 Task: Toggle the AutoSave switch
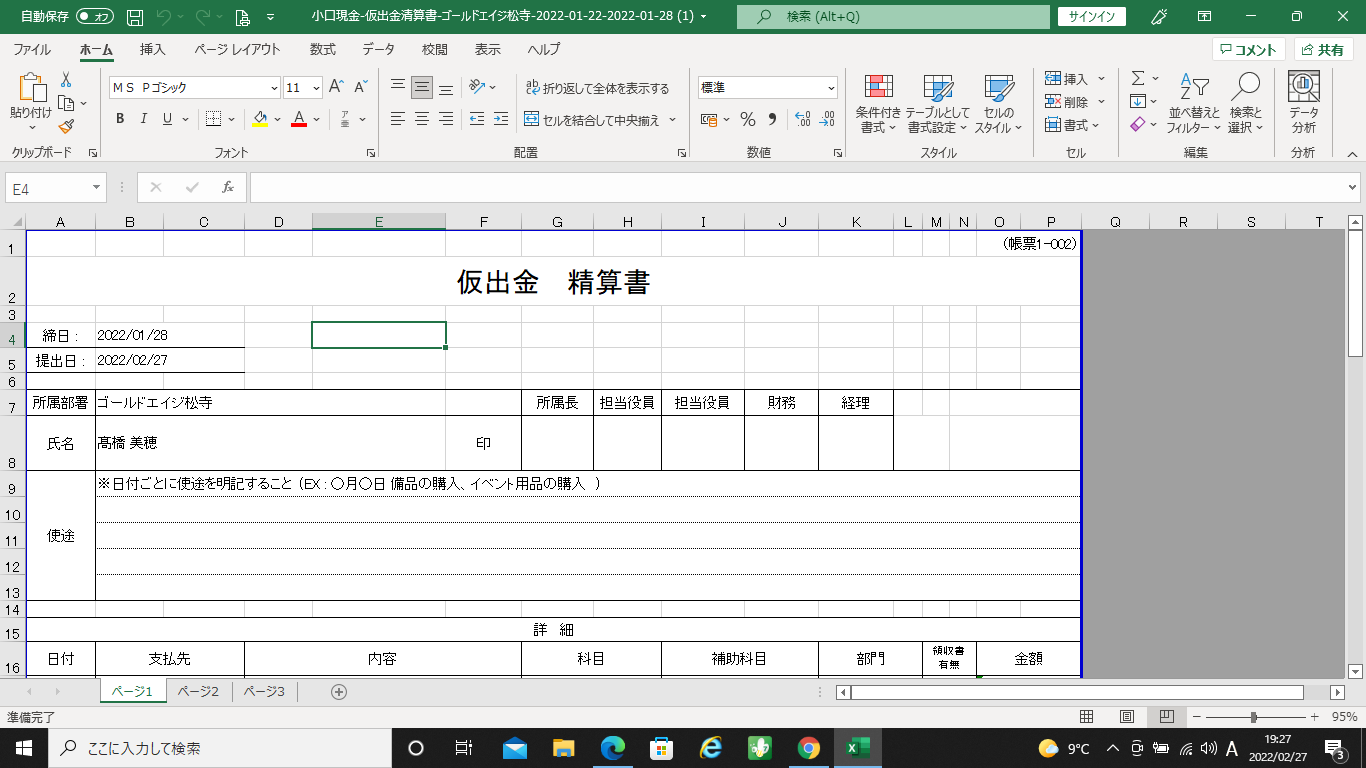click(x=95, y=17)
